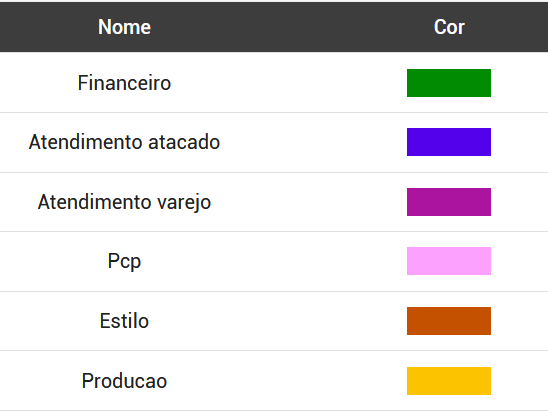
Task: Pick the blue Atendimento atacado color swatch
Action: coord(449,142)
